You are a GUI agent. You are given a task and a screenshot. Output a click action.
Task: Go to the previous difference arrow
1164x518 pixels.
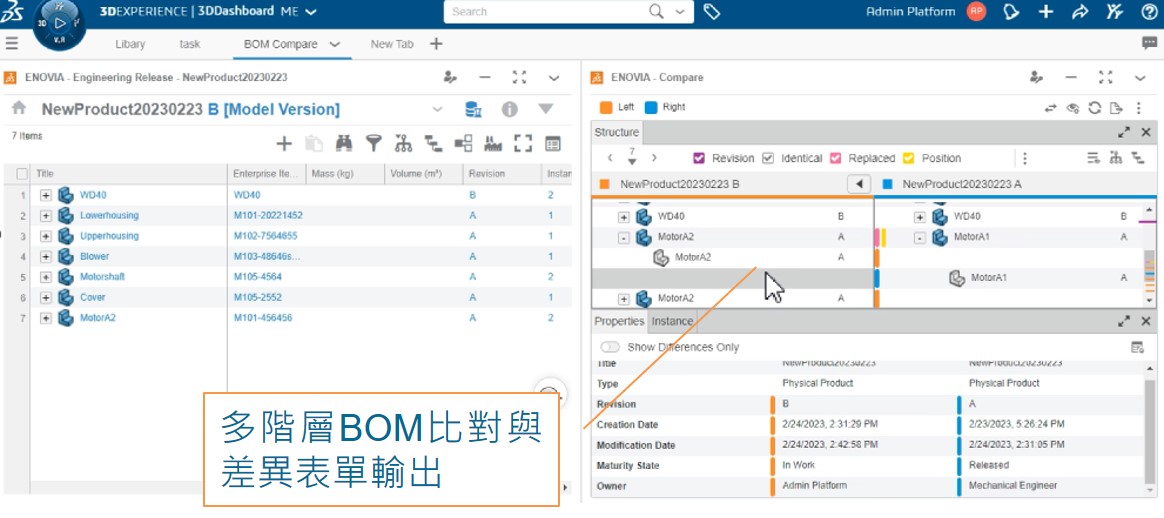click(x=609, y=158)
